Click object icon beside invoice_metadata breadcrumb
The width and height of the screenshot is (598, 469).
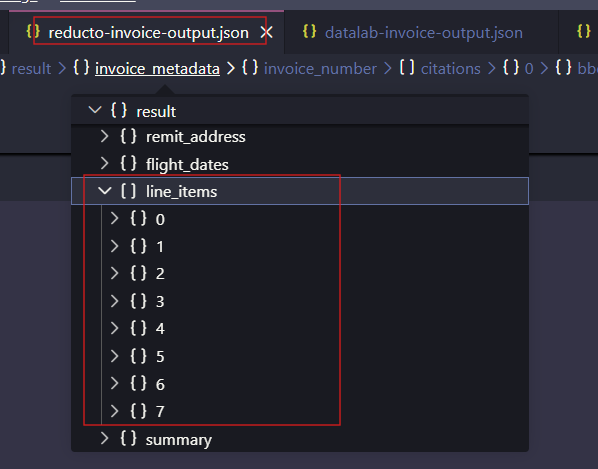81,67
